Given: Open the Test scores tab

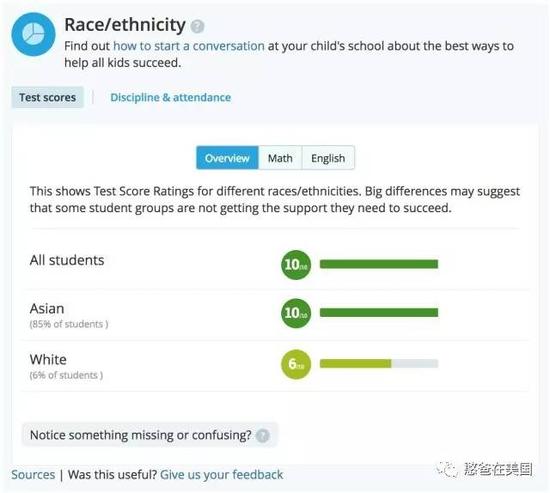Looking at the screenshot, I should [48, 97].
